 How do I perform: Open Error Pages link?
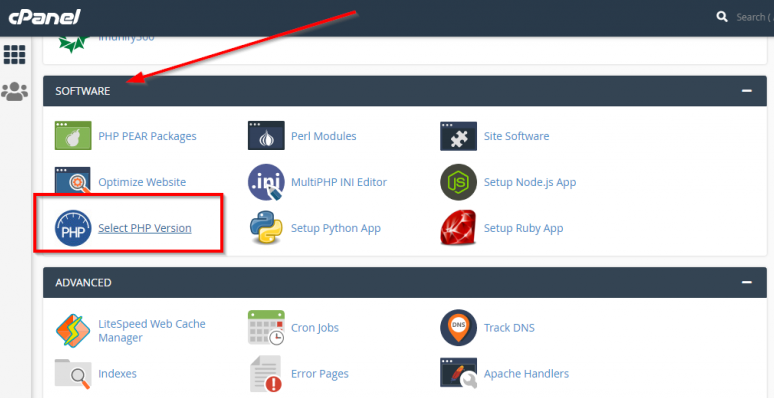point(320,374)
